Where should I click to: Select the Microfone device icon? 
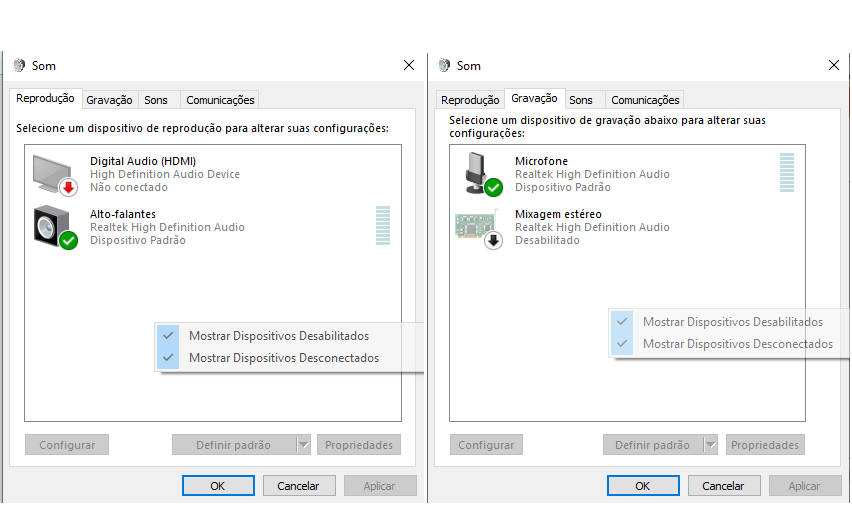pyautogui.click(x=483, y=174)
